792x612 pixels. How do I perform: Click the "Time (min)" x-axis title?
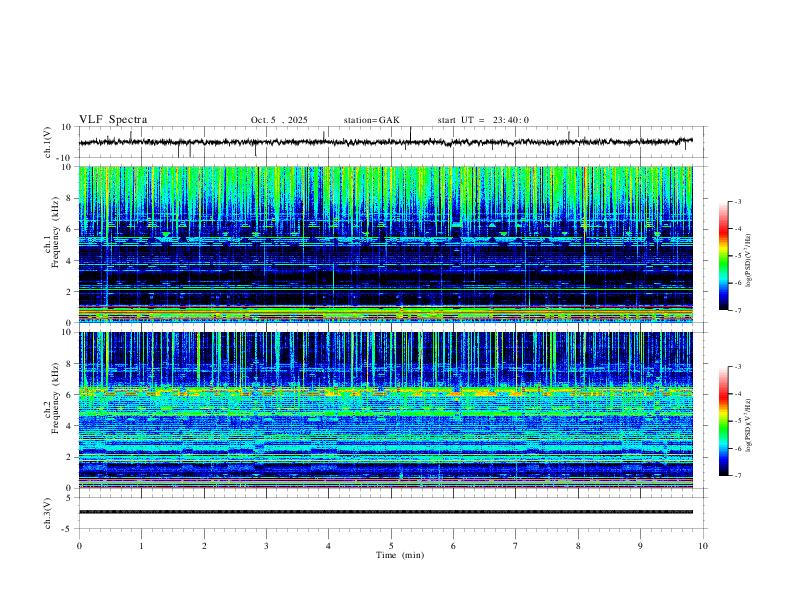[400, 555]
